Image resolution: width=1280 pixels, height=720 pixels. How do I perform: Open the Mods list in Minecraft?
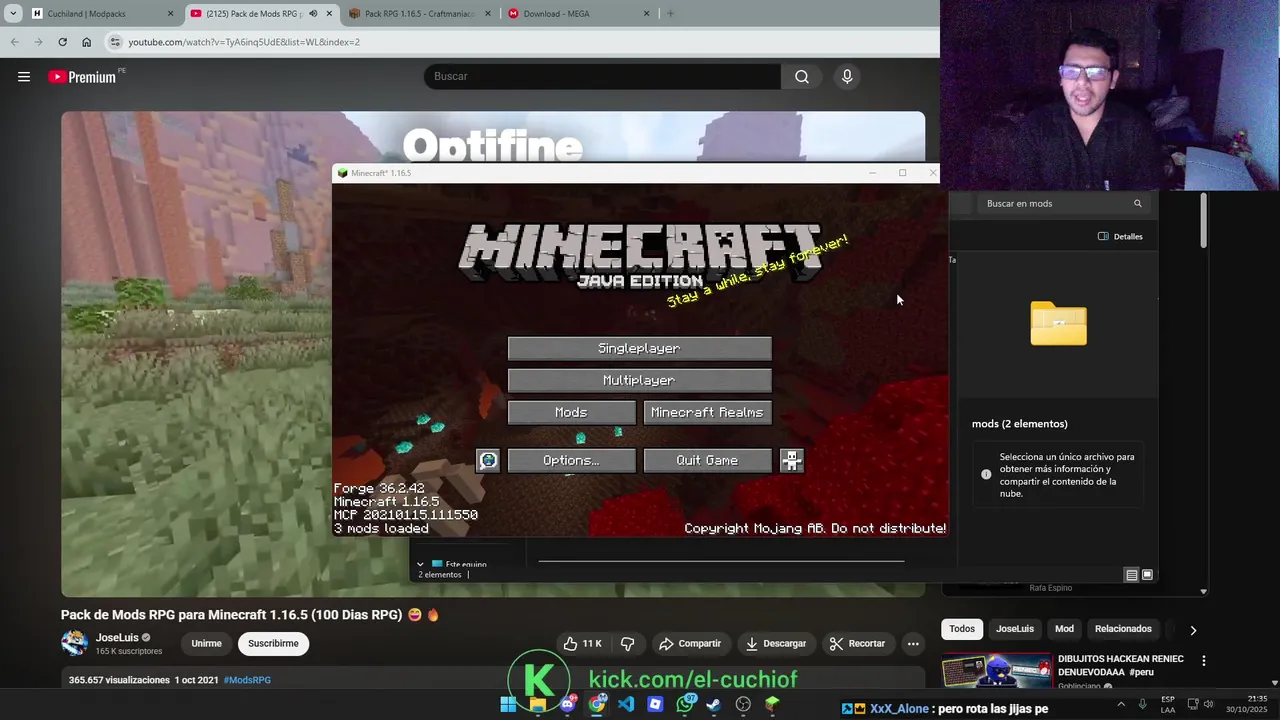(571, 412)
